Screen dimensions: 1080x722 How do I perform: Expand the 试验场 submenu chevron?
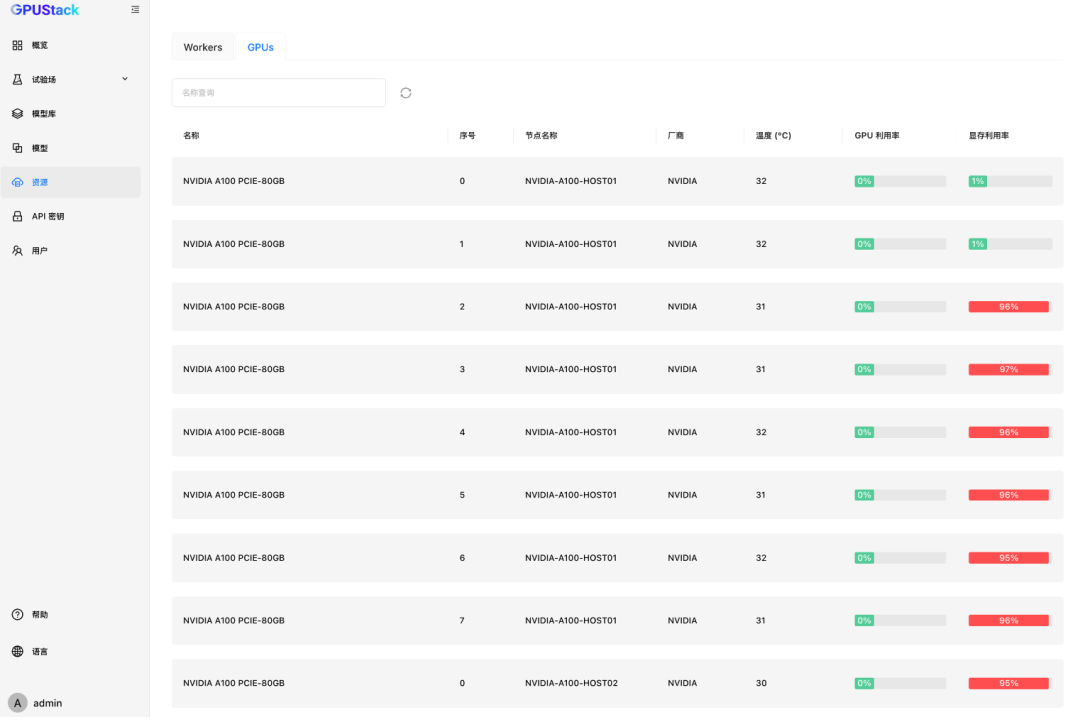pos(125,79)
